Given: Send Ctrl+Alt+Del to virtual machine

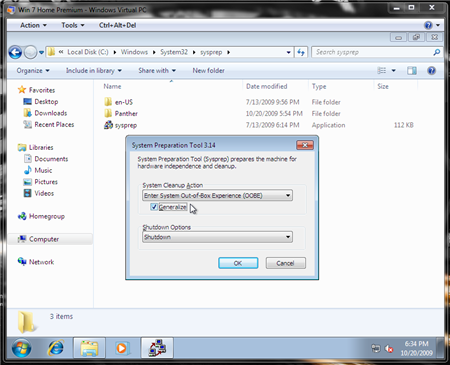Looking at the screenshot, I should tap(117, 25).
